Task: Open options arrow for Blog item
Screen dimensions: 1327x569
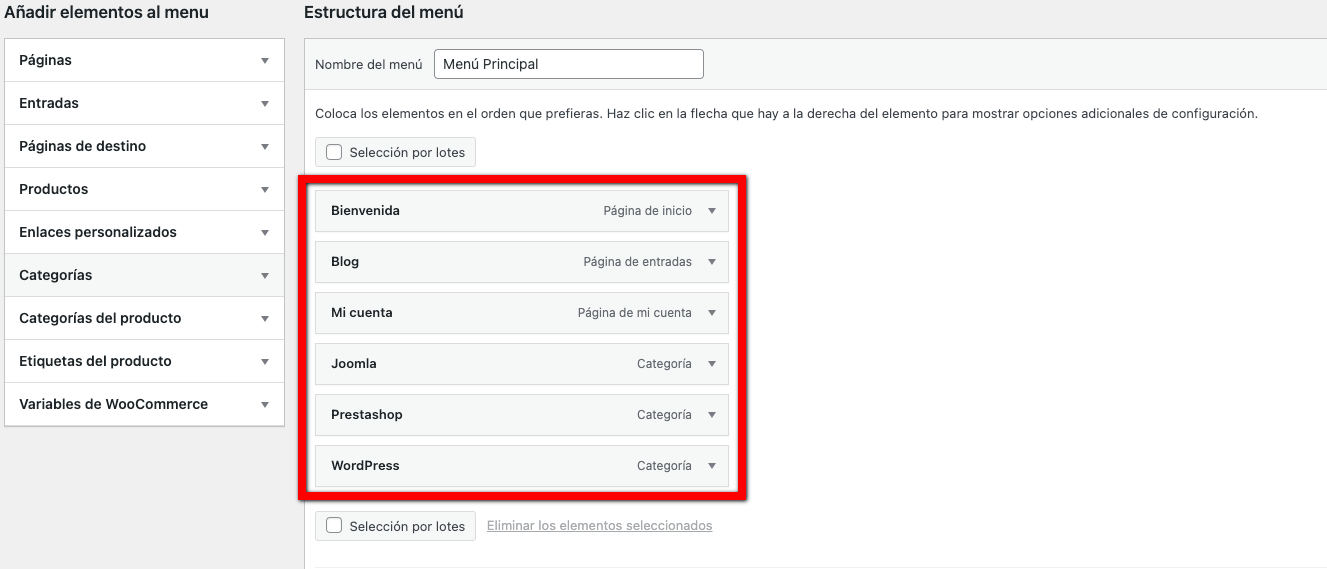Action: [712, 262]
